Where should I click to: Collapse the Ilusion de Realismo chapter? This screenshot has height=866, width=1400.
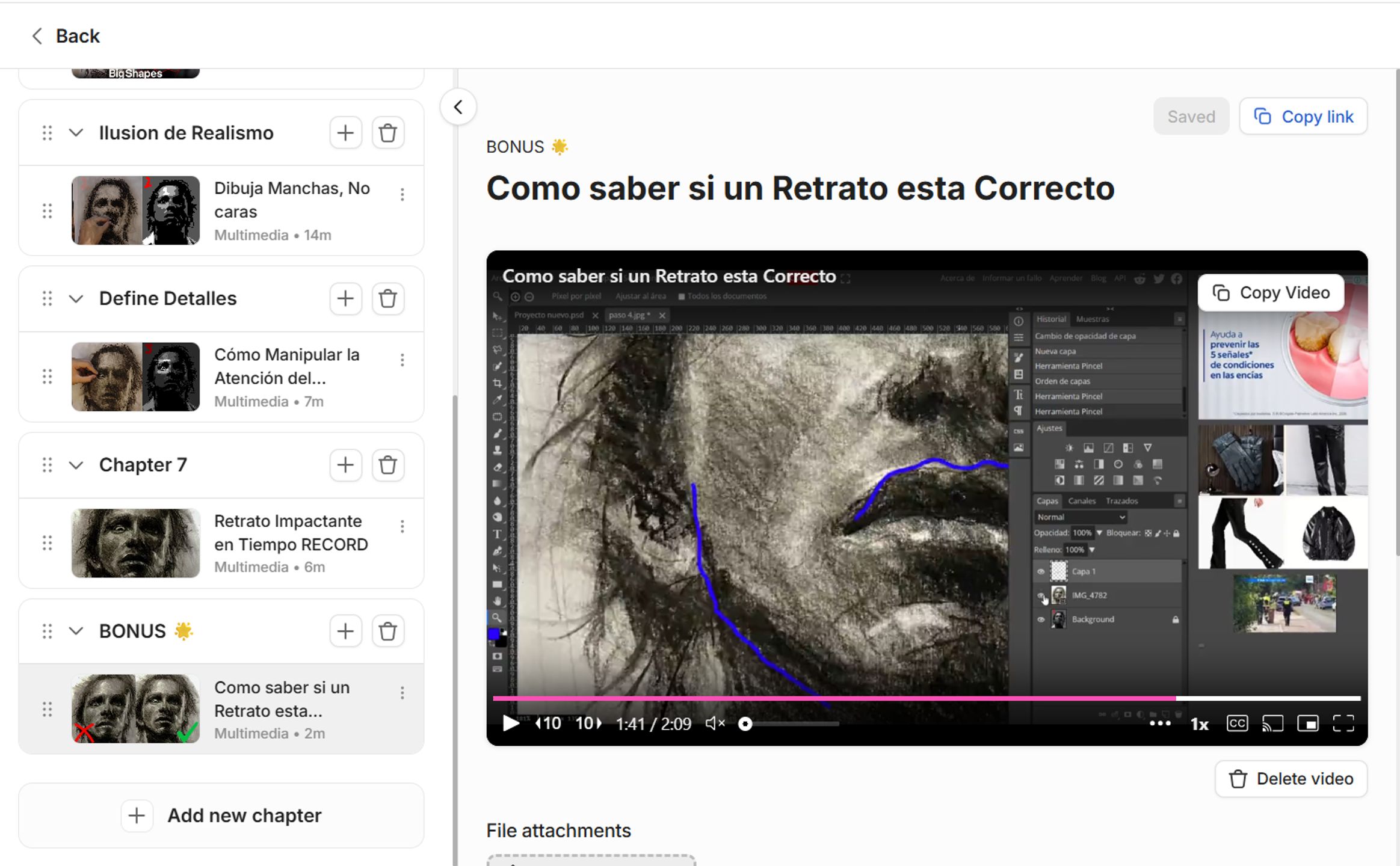pyautogui.click(x=76, y=133)
